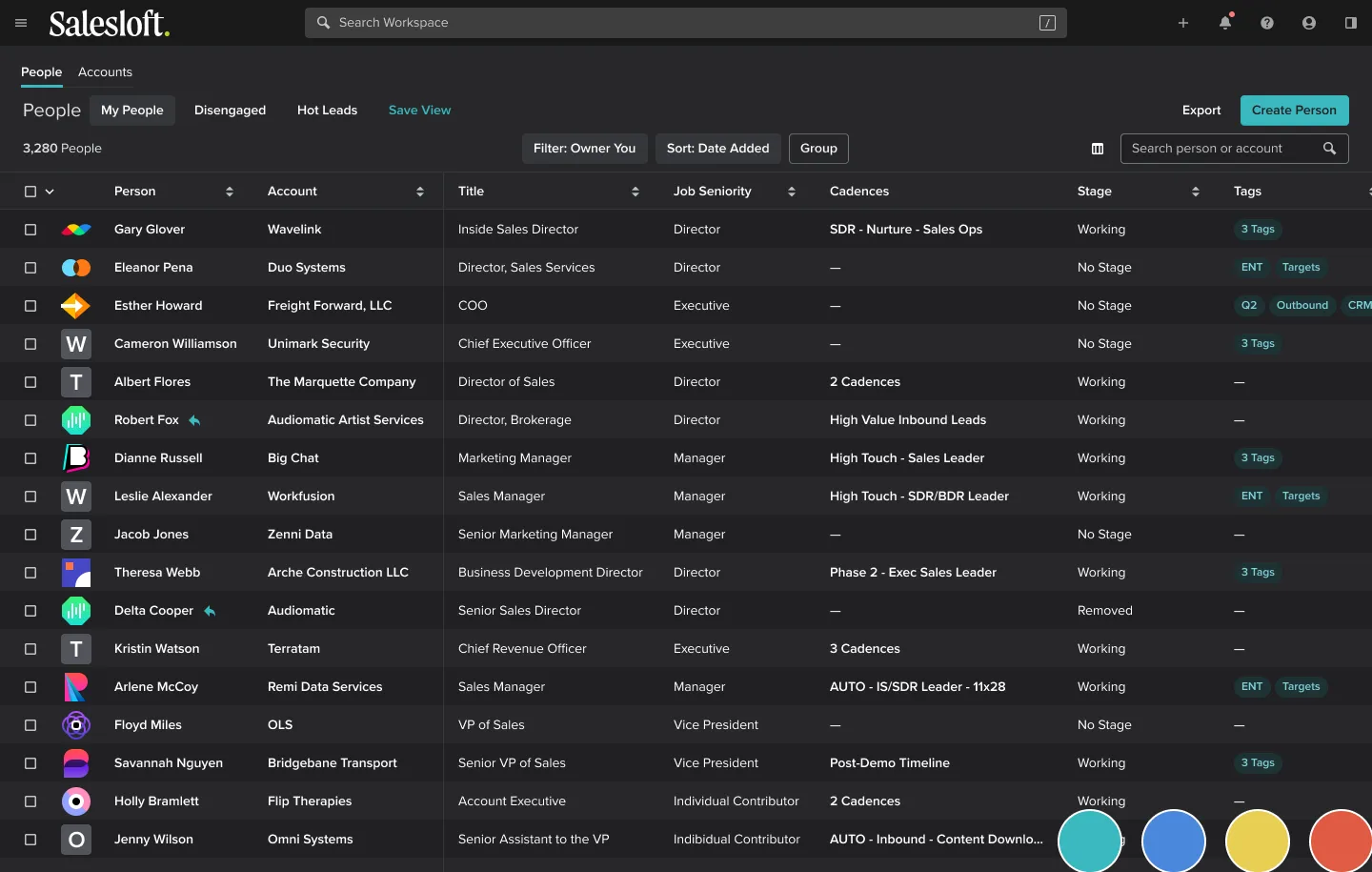The height and width of the screenshot is (872, 1372).
Task: Open the notifications bell
Action: click(x=1225, y=23)
